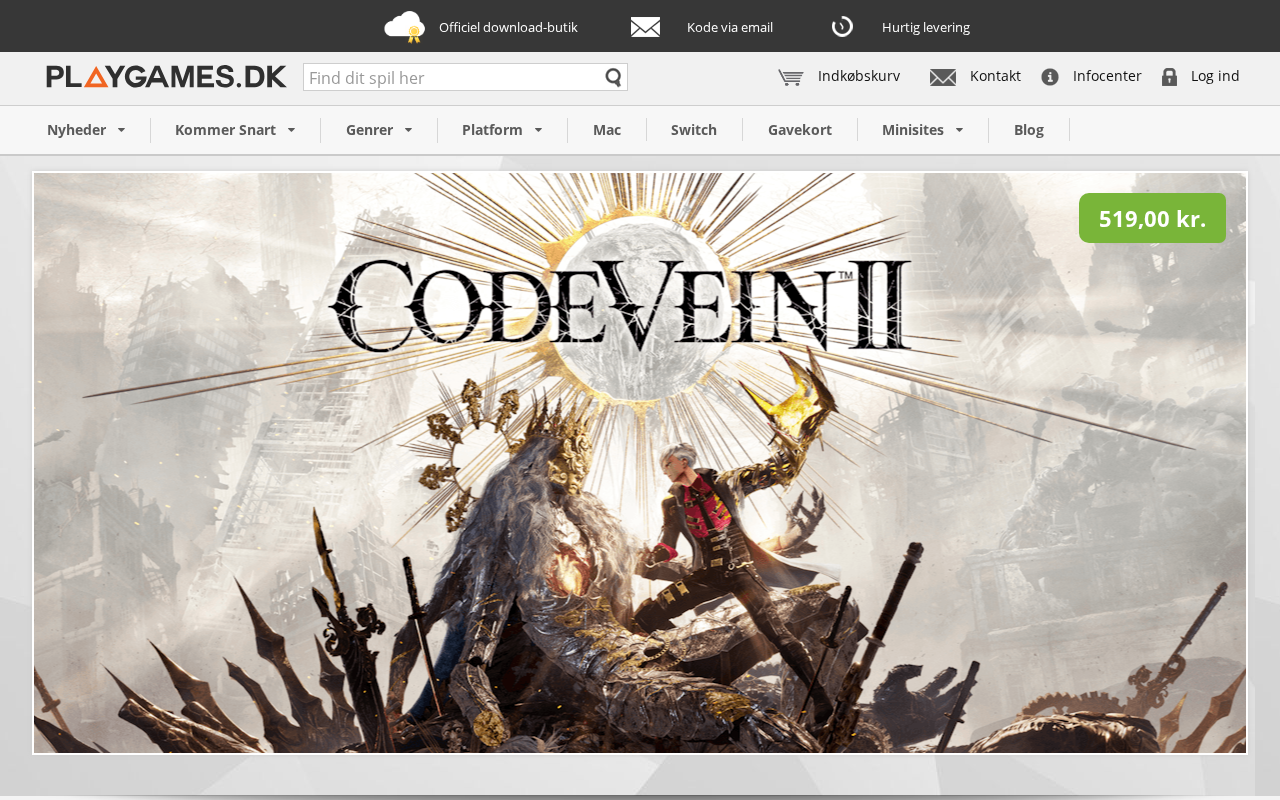Expand the Genrer dropdown arrow
The width and height of the screenshot is (1280, 800).
408,130
